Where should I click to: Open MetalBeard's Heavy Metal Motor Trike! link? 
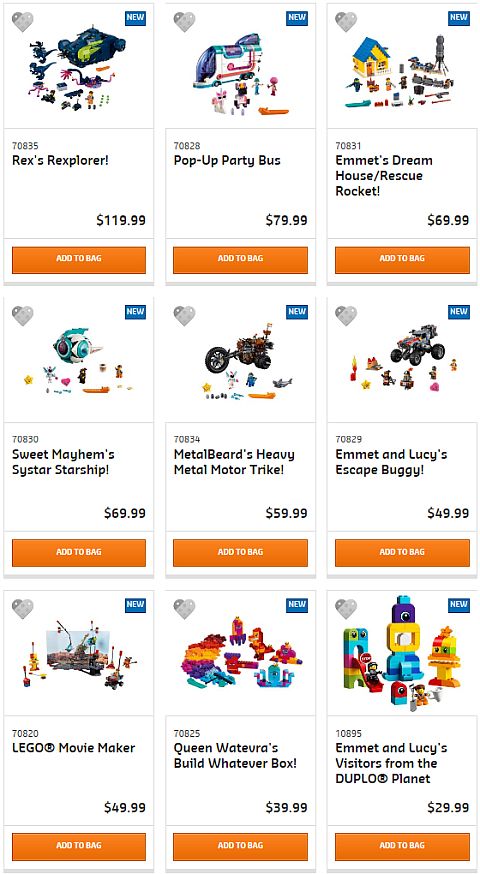tap(234, 462)
